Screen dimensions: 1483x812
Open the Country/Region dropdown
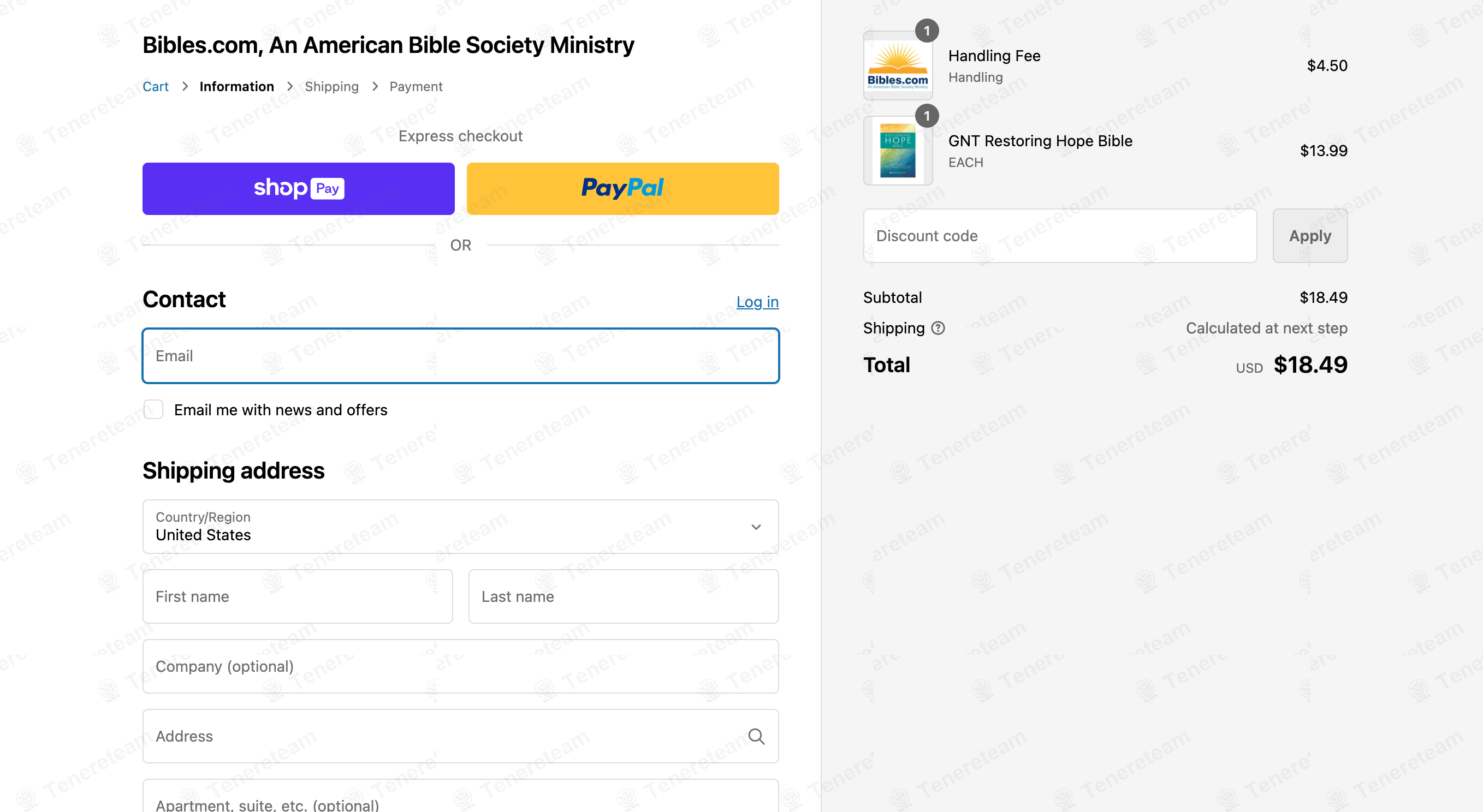(460, 527)
